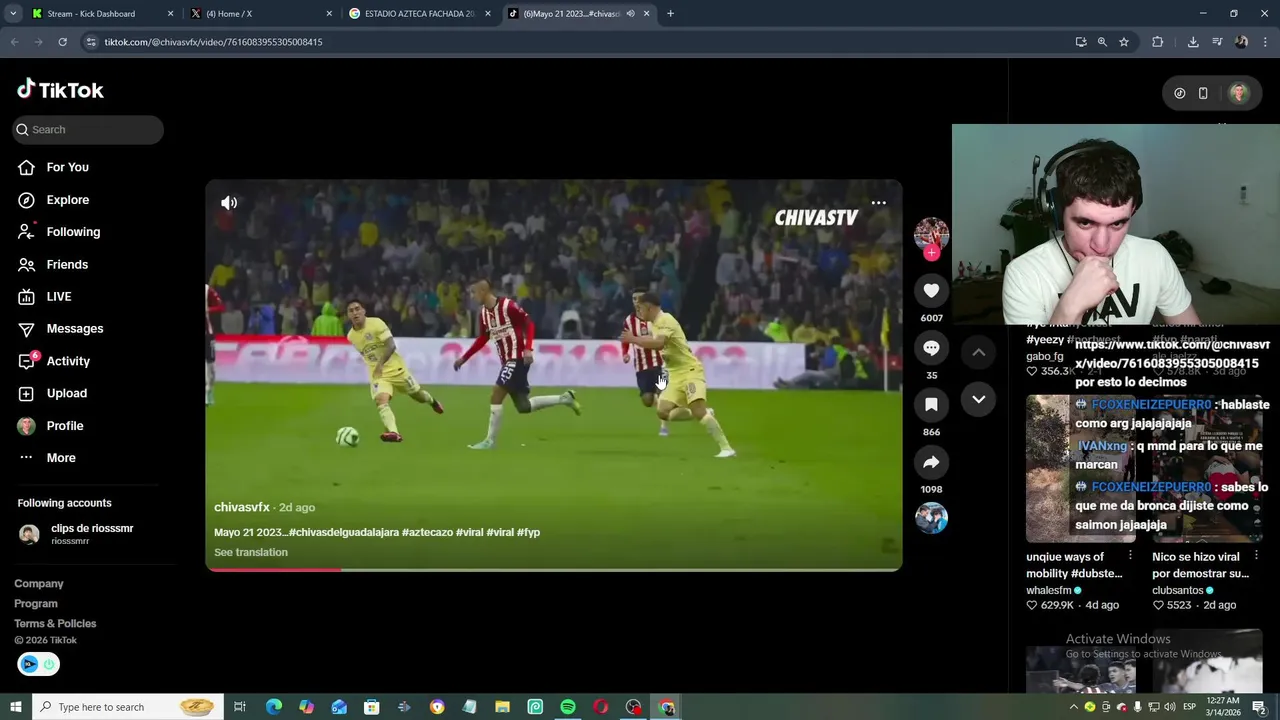Screen dimensions: 1280x720
Task: Seek on the red video progress bar
Action: coord(554,570)
